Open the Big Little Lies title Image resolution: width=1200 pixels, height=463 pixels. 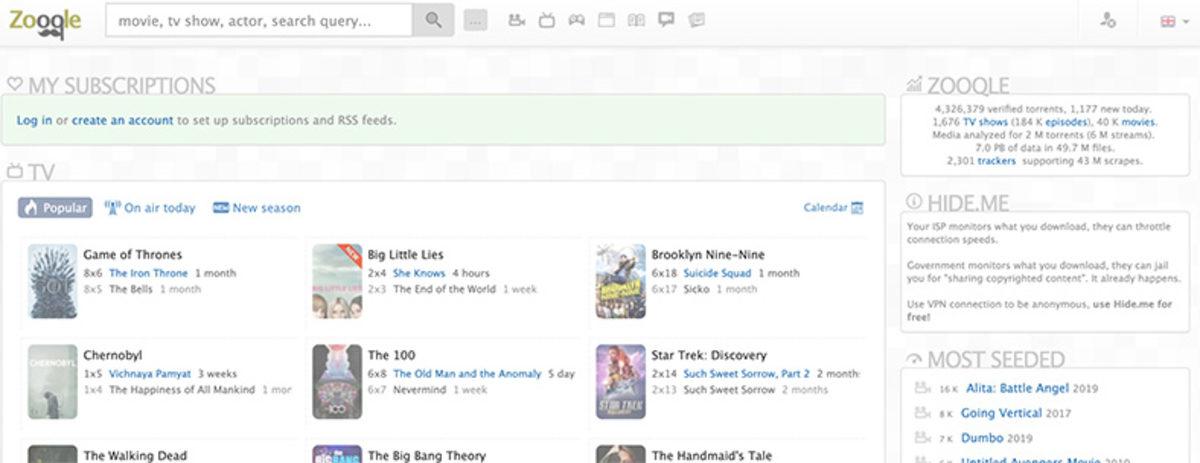coord(405,254)
